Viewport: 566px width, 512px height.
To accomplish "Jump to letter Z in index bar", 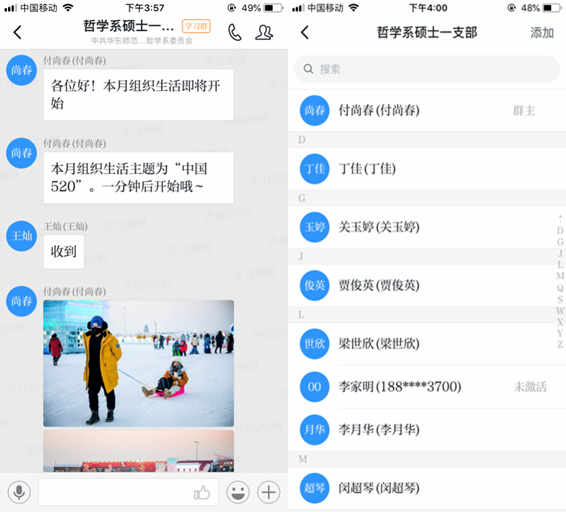I will [x=560, y=344].
